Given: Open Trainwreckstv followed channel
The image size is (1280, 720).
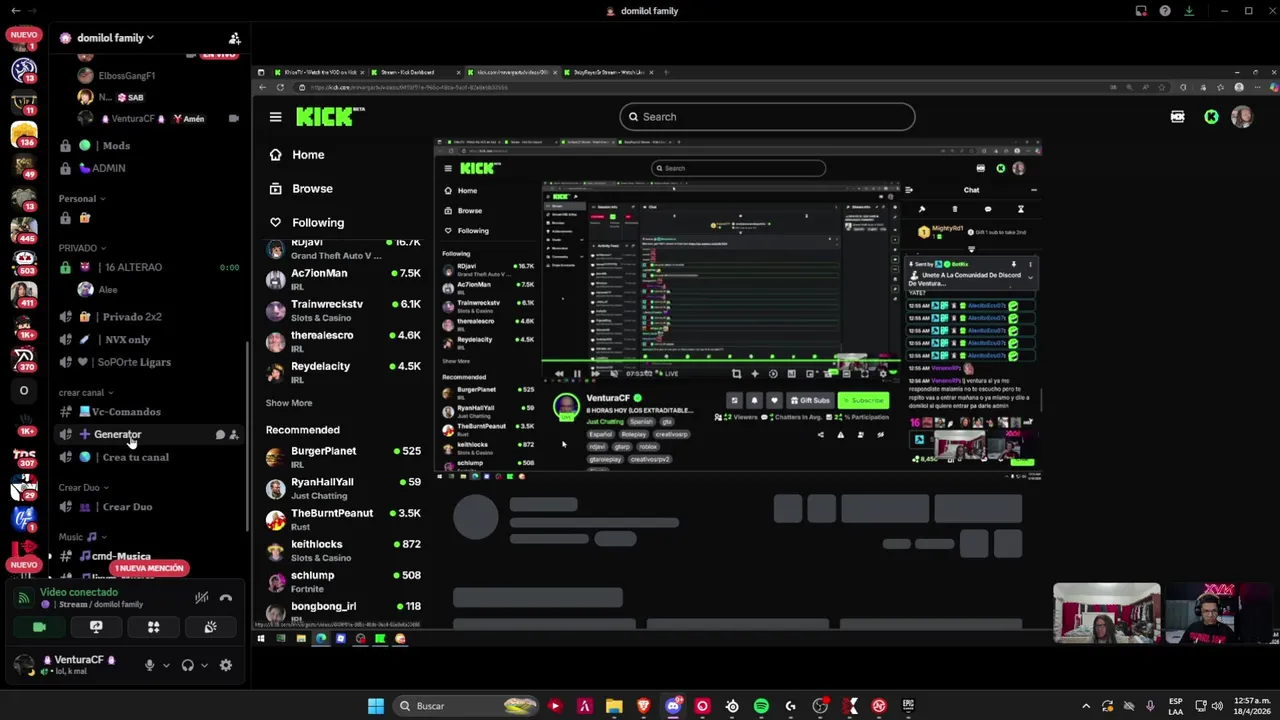Looking at the screenshot, I should click(343, 310).
